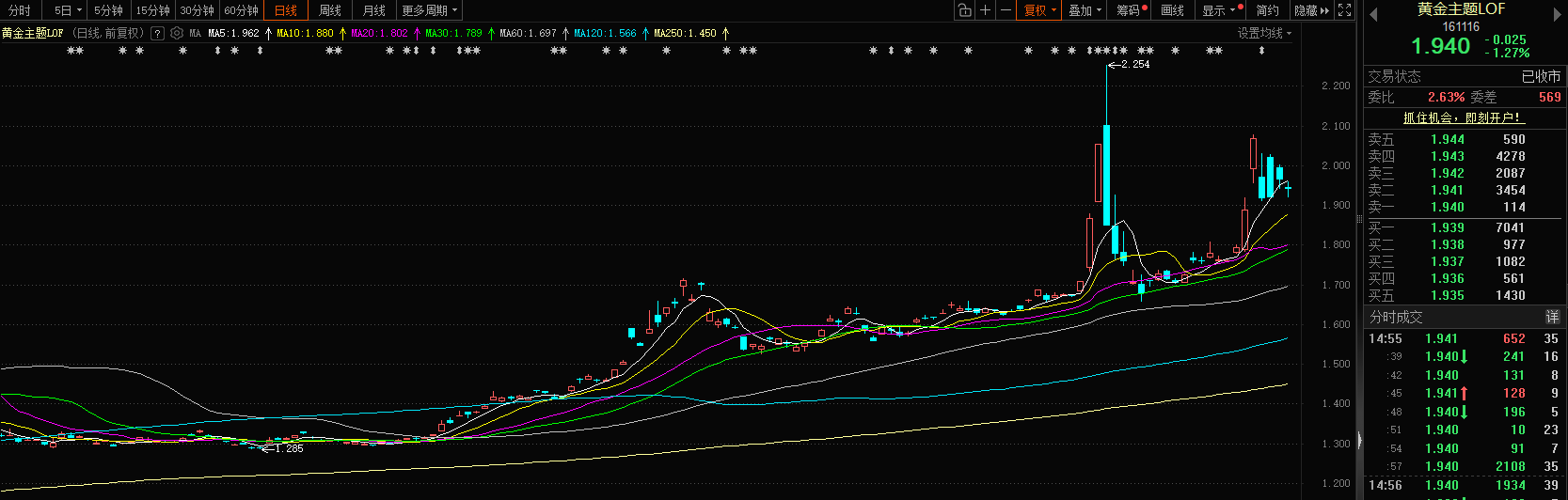Image resolution: width=1568 pixels, height=500 pixels.
Task: Expand the 更多周期 periods dropdown
Action: (429, 10)
